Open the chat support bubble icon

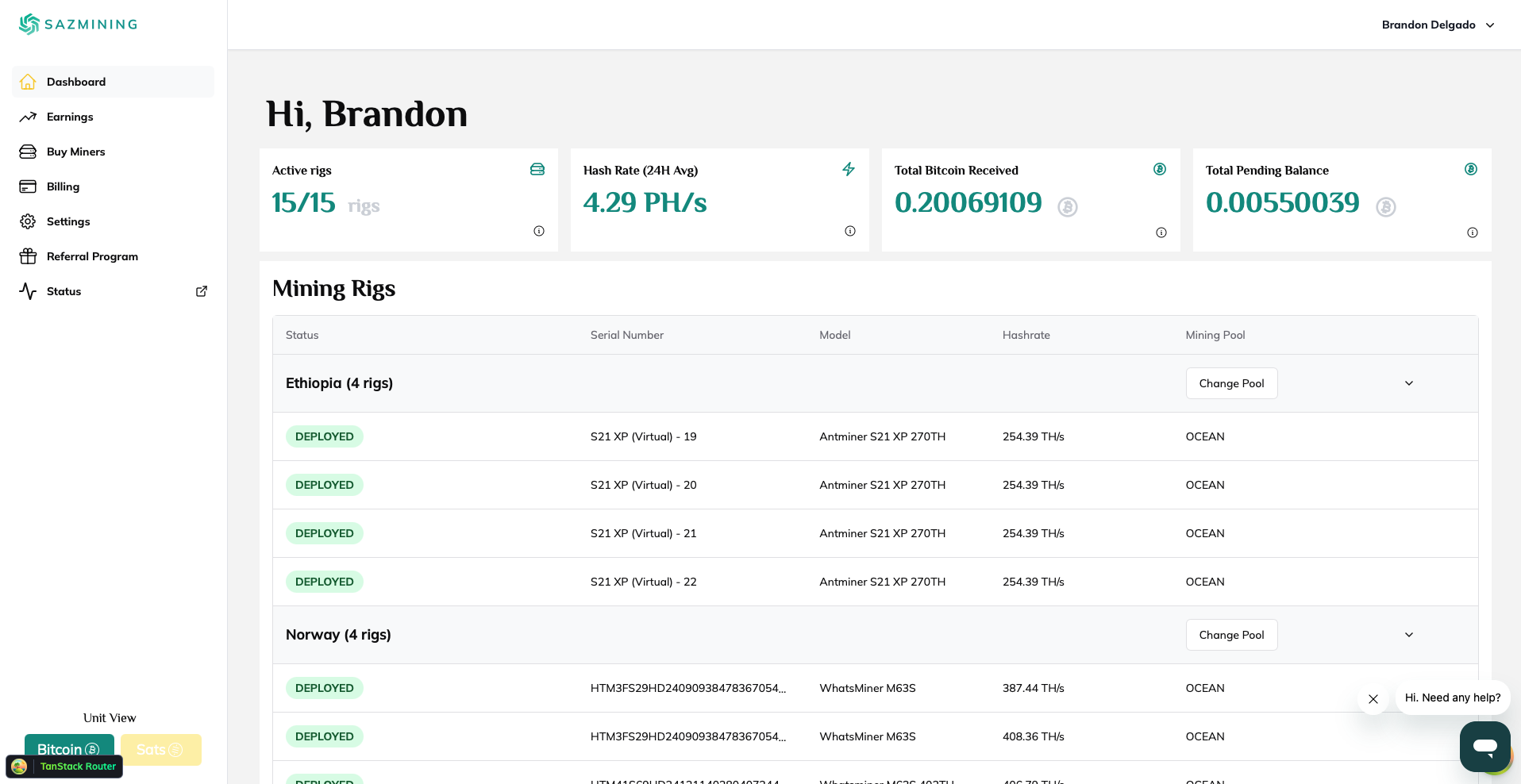(1484, 746)
